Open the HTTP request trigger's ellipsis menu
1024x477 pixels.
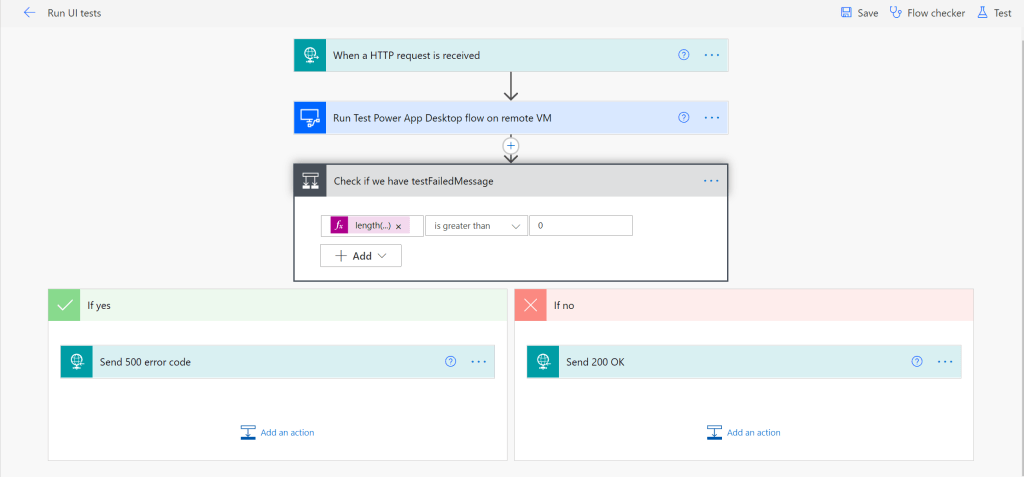click(x=712, y=55)
